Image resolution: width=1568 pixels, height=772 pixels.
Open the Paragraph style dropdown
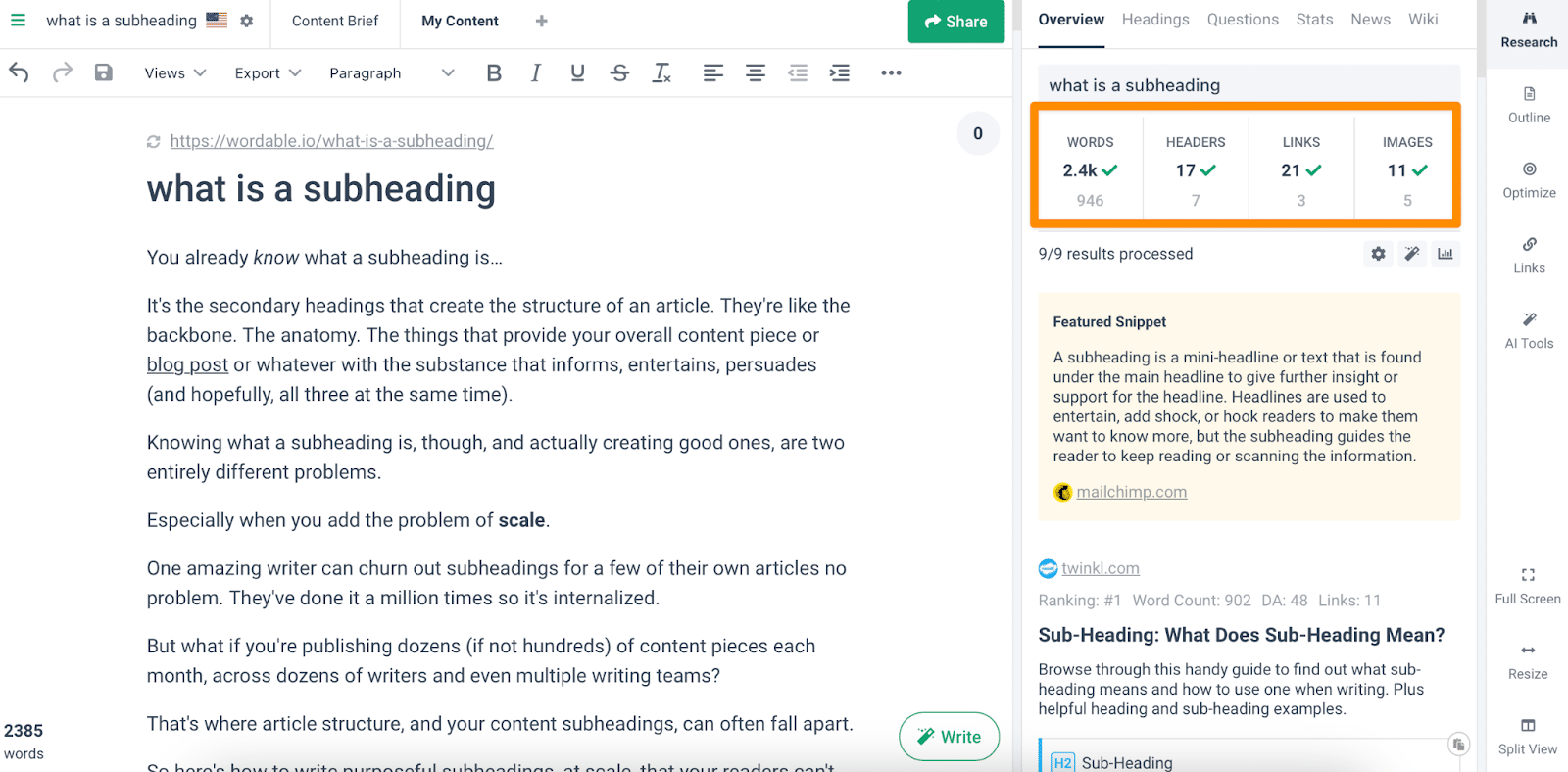tap(392, 73)
